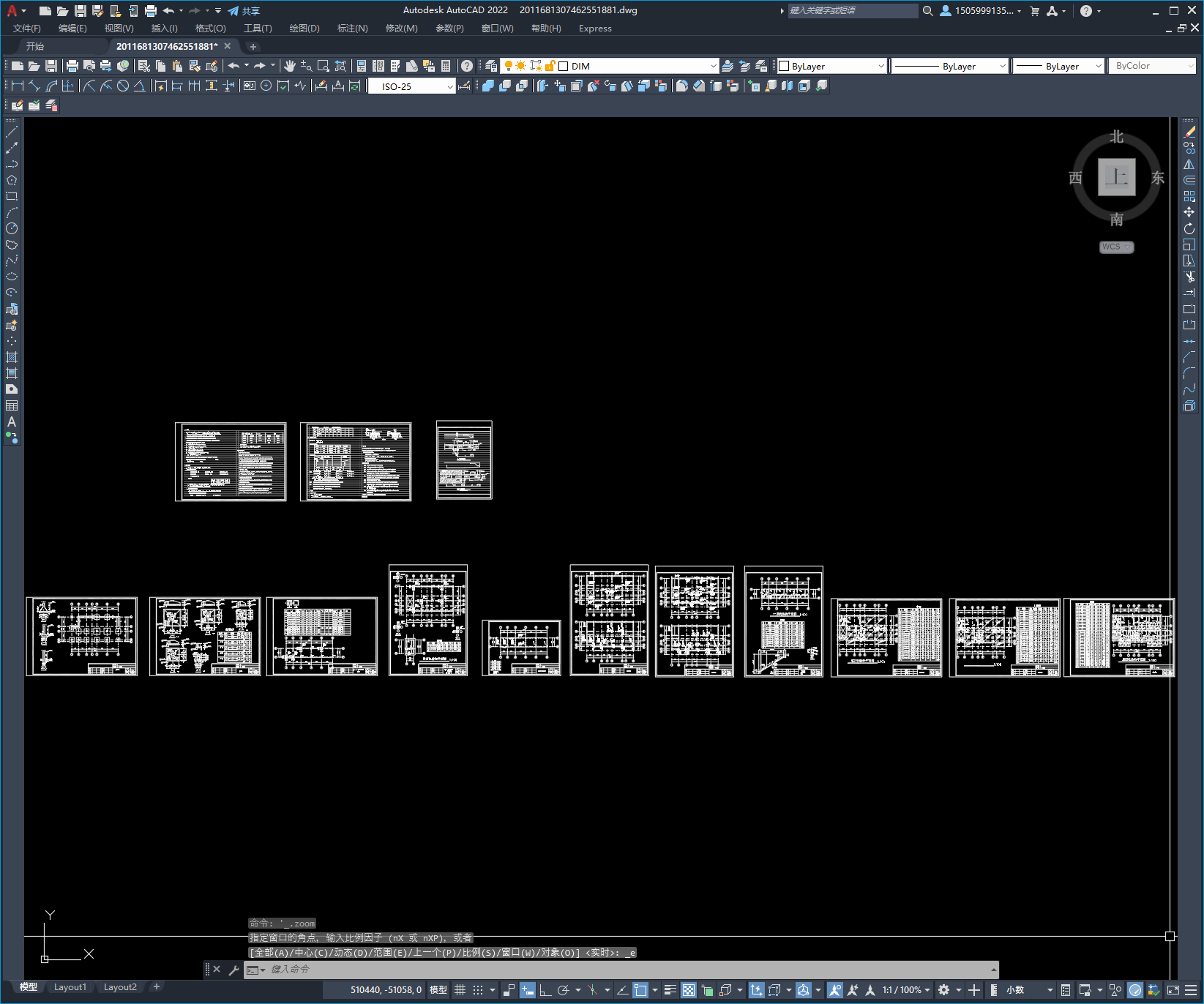Select the Erase modify tool
The width and height of the screenshot is (1204, 1004).
pyautogui.click(x=1189, y=132)
